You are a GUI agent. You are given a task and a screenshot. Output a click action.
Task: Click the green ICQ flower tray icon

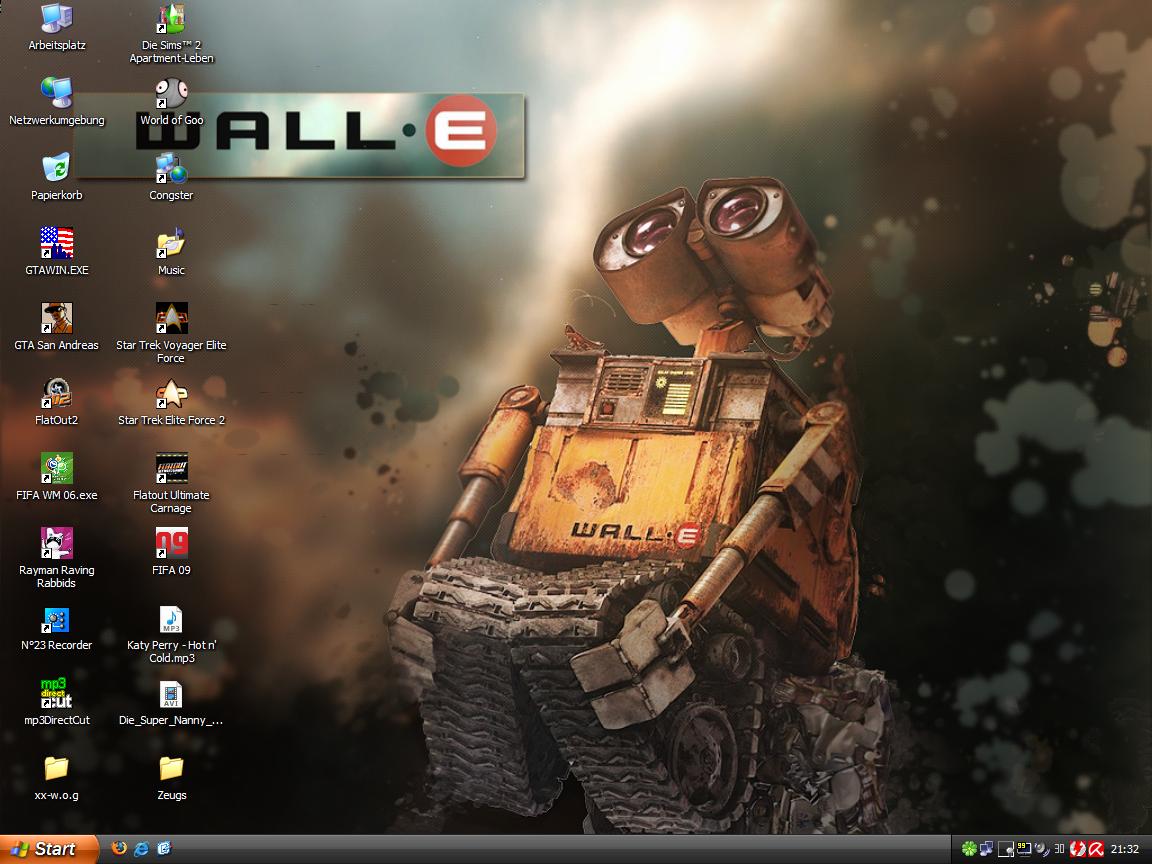coord(968,849)
